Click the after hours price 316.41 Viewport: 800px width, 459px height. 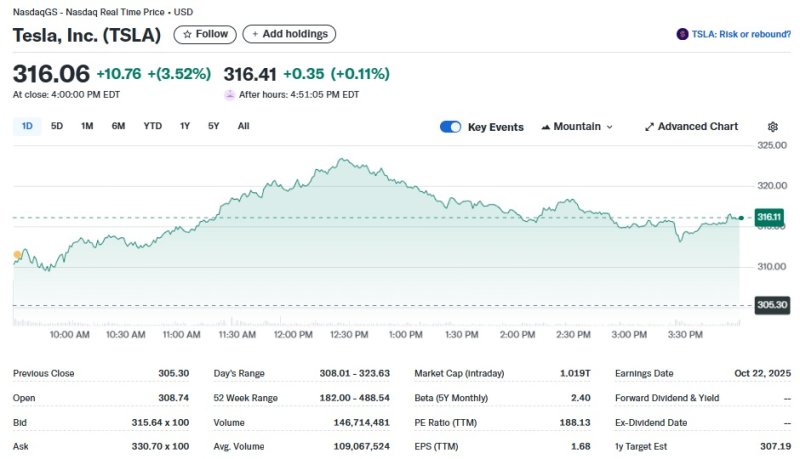(x=250, y=74)
